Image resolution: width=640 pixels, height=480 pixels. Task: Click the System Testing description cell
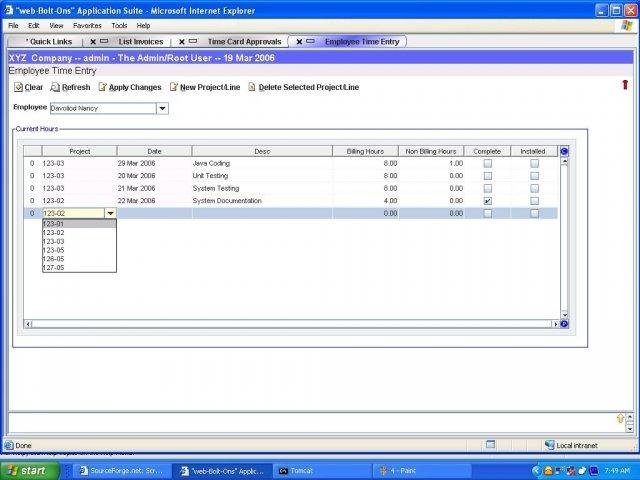tap(262, 188)
